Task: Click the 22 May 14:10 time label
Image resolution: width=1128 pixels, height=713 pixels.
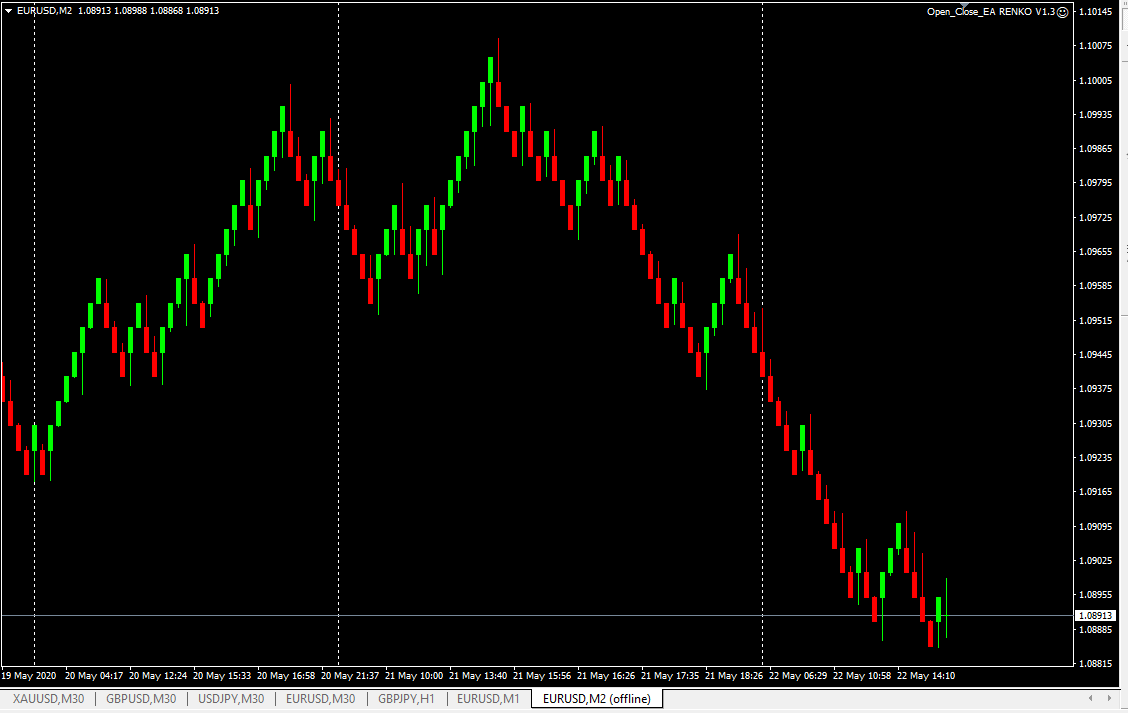Action: tap(926, 675)
